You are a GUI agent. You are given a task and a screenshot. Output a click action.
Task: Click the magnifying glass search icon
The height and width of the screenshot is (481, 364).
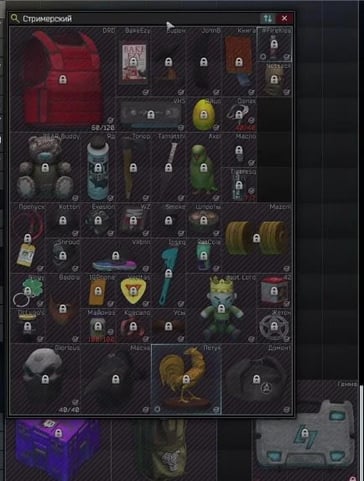tap(15, 19)
